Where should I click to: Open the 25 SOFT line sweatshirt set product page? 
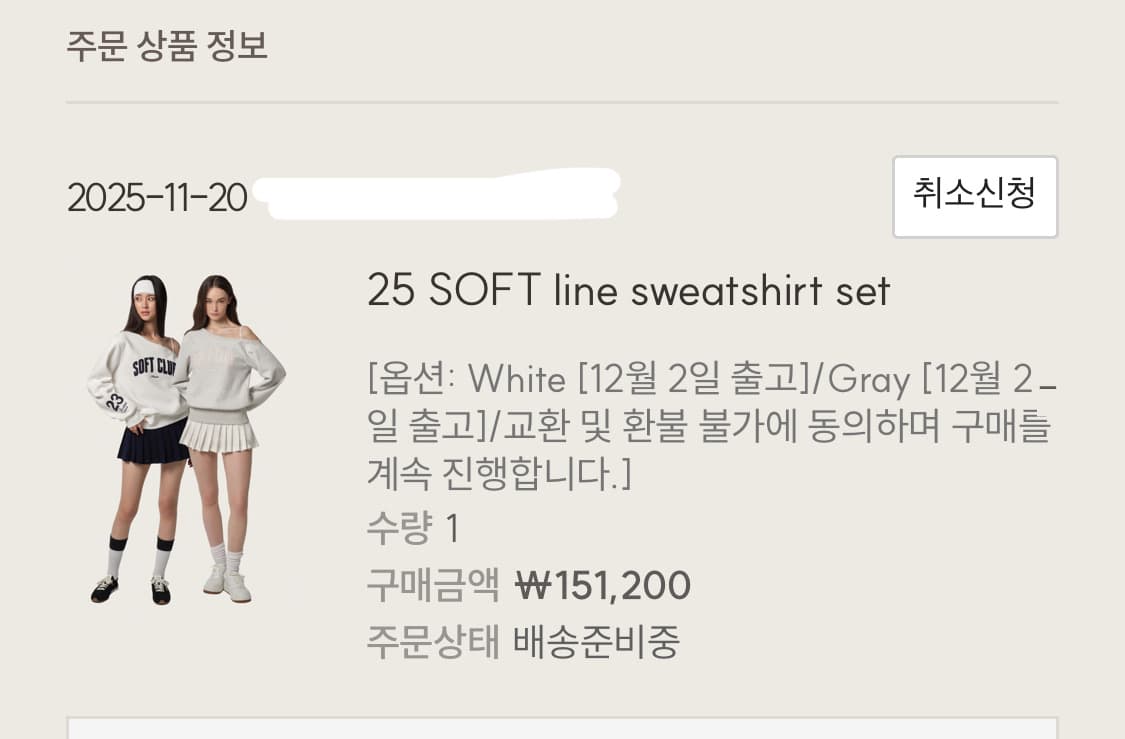pyautogui.click(x=629, y=291)
